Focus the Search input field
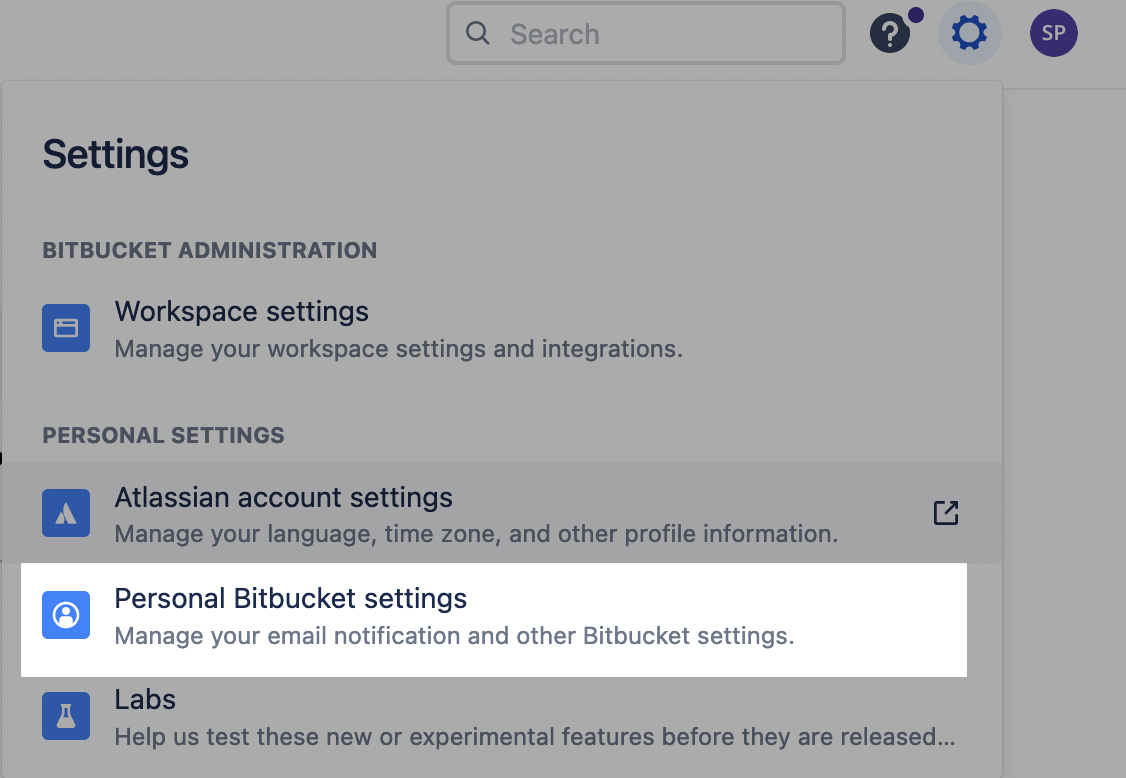Screen dimensions: 1126x778 pos(660,34)
